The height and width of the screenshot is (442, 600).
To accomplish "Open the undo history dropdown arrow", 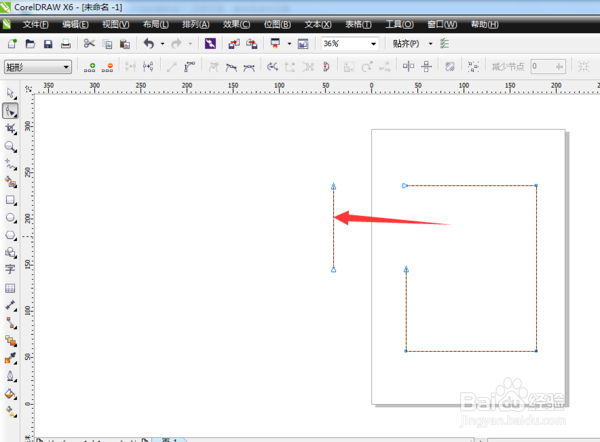I will pyautogui.click(x=162, y=44).
